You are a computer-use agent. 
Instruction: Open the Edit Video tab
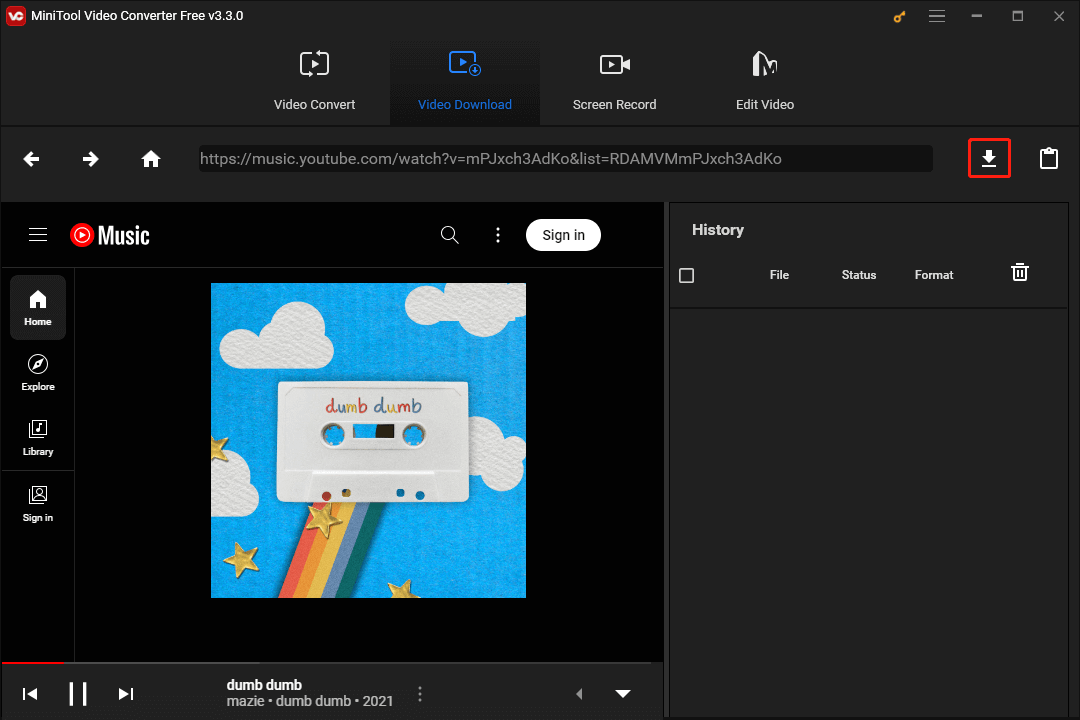(x=765, y=82)
